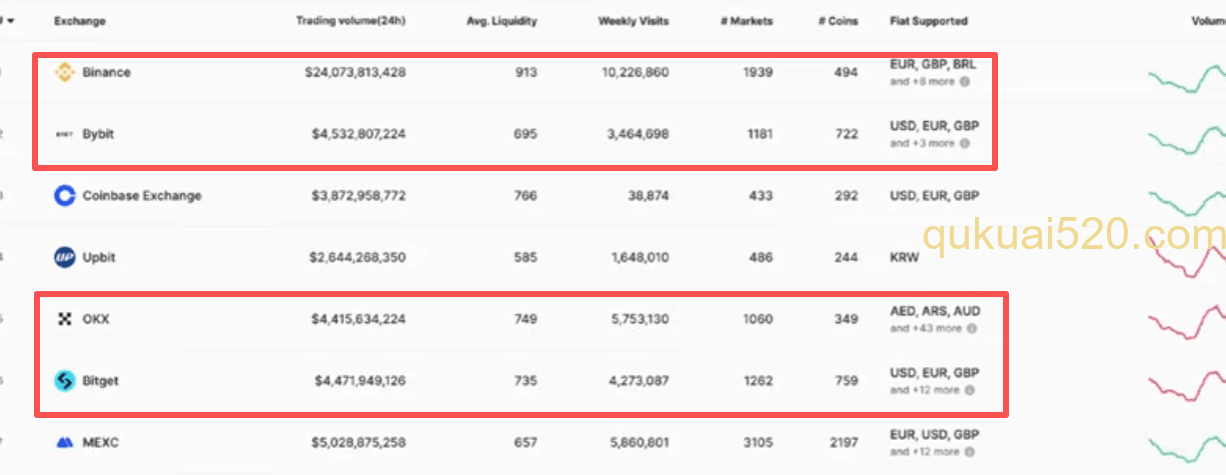
Task: Click info icon beside OKX '+43 more'
Action: (972, 328)
